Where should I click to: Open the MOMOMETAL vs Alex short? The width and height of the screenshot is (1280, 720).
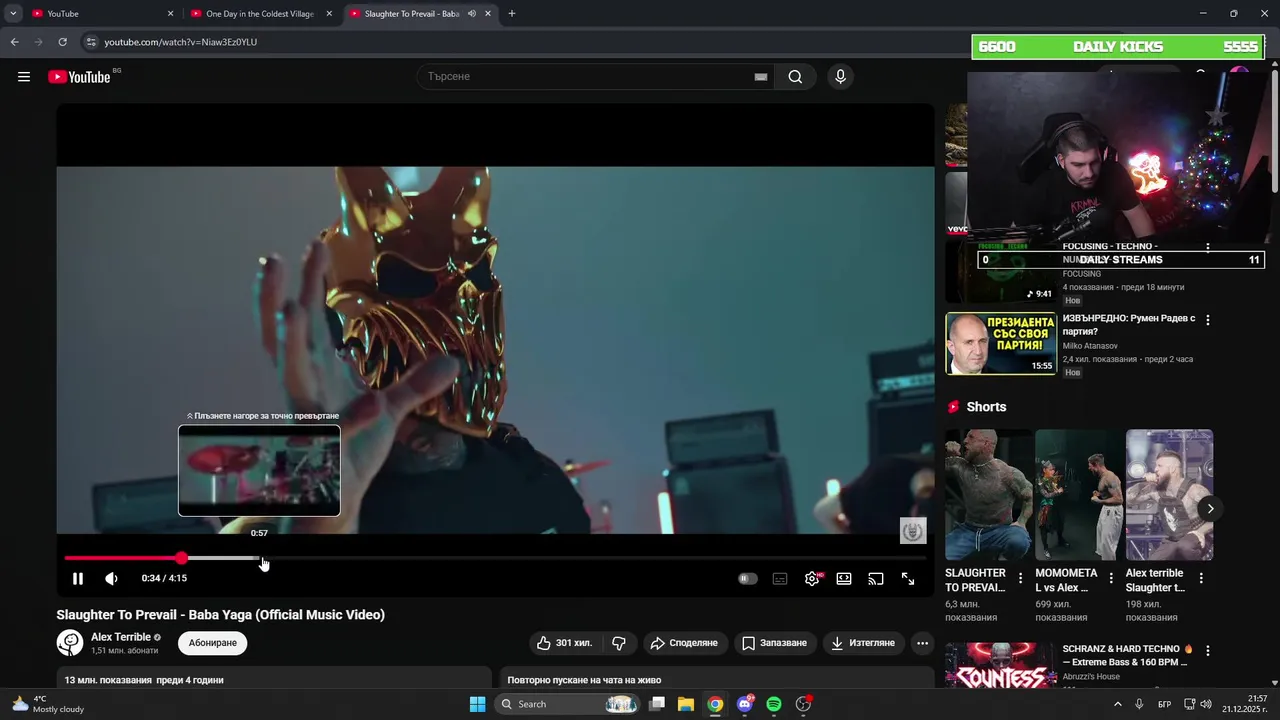[x=1079, y=495]
